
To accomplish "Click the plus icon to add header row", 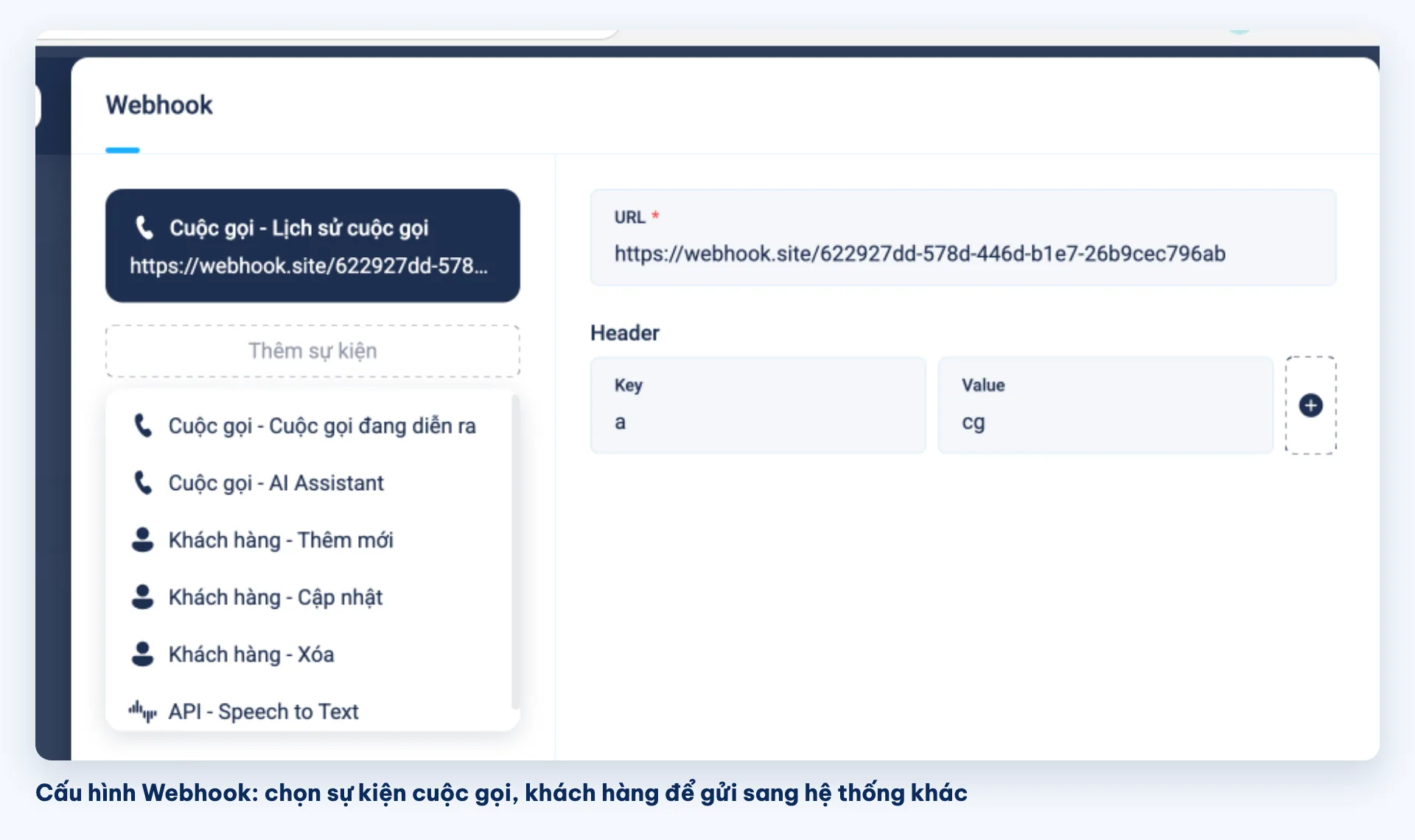I will point(1310,405).
